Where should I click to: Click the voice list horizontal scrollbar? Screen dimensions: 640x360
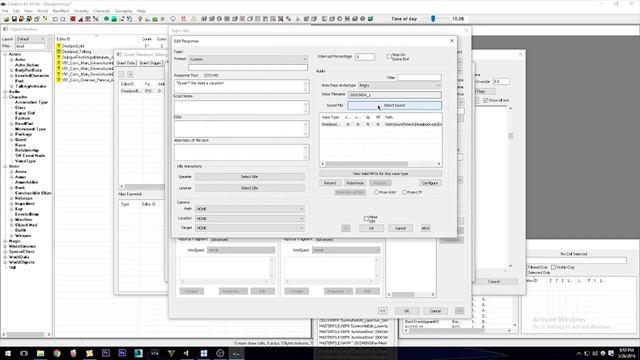coord(366,164)
